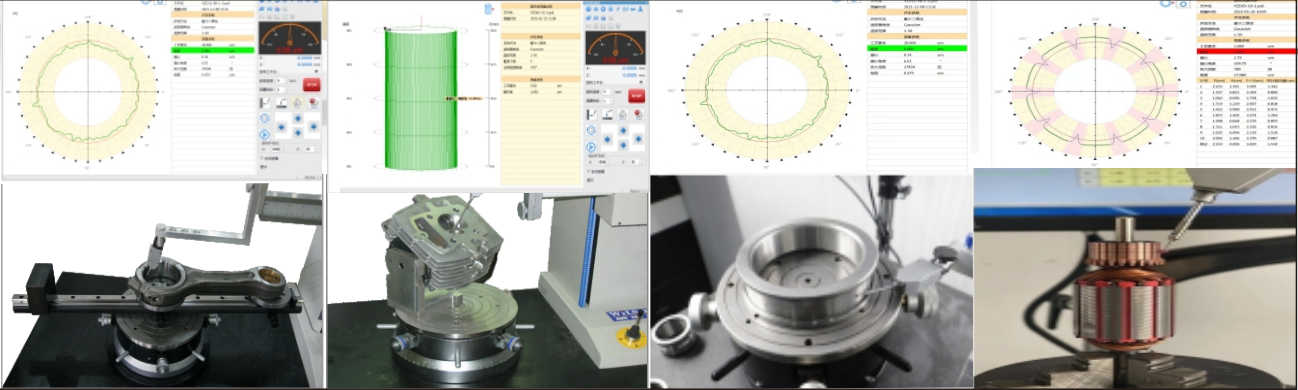Image resolution: width=1298 pixels, height=390 pixels.
Task: Click the copper motor rotor photo
Action: [1135, 279]
